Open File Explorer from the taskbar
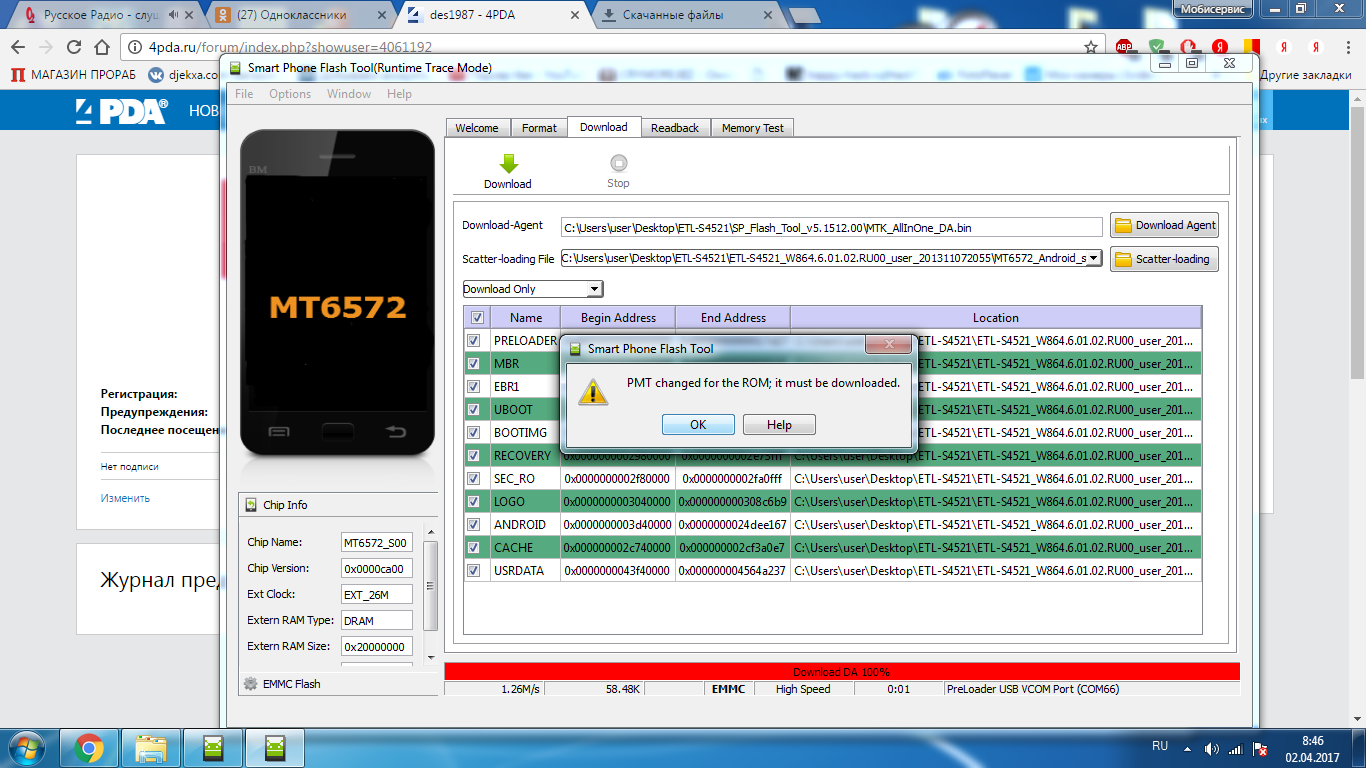 click(151, 748)
